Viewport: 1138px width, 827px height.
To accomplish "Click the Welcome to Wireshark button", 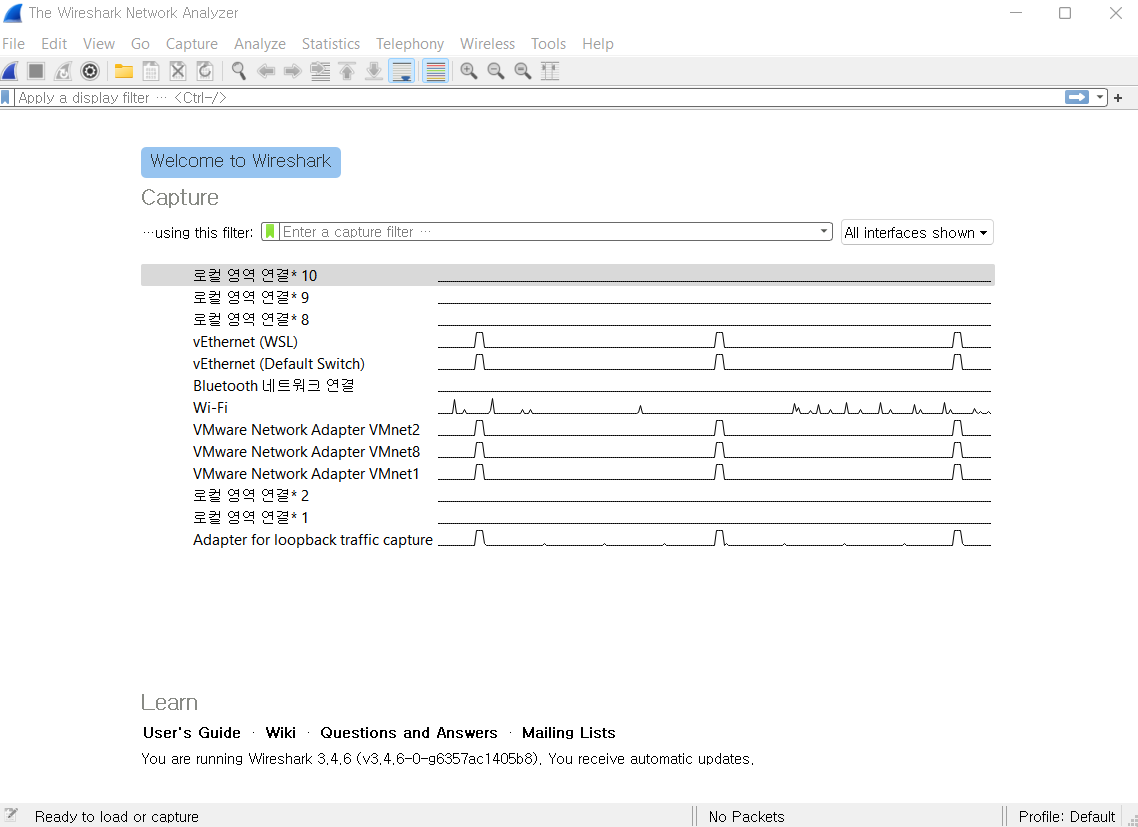I will pos(241,162).
